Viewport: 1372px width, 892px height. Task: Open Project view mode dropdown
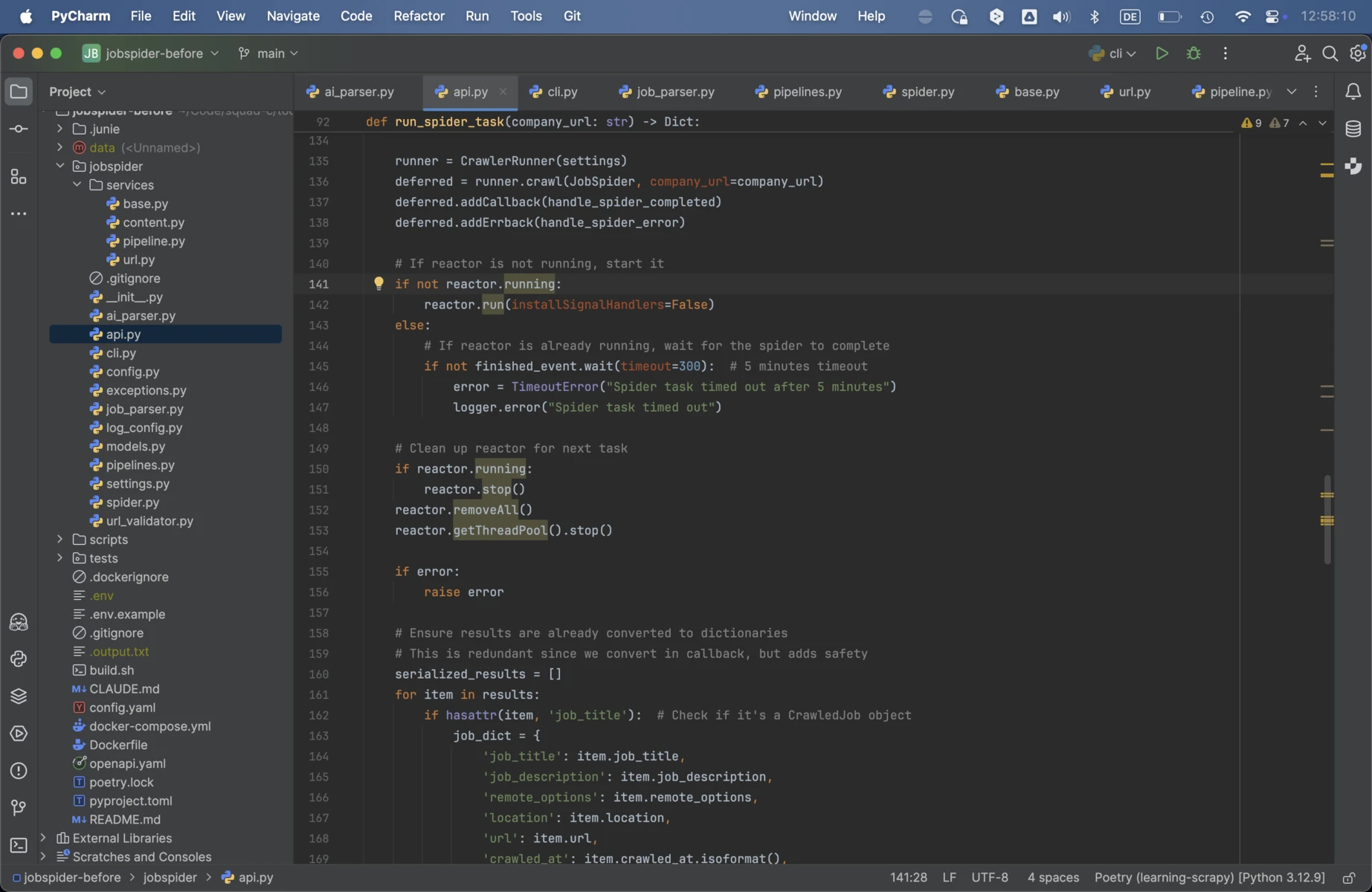pyautogui.click(x=77, y=91)
